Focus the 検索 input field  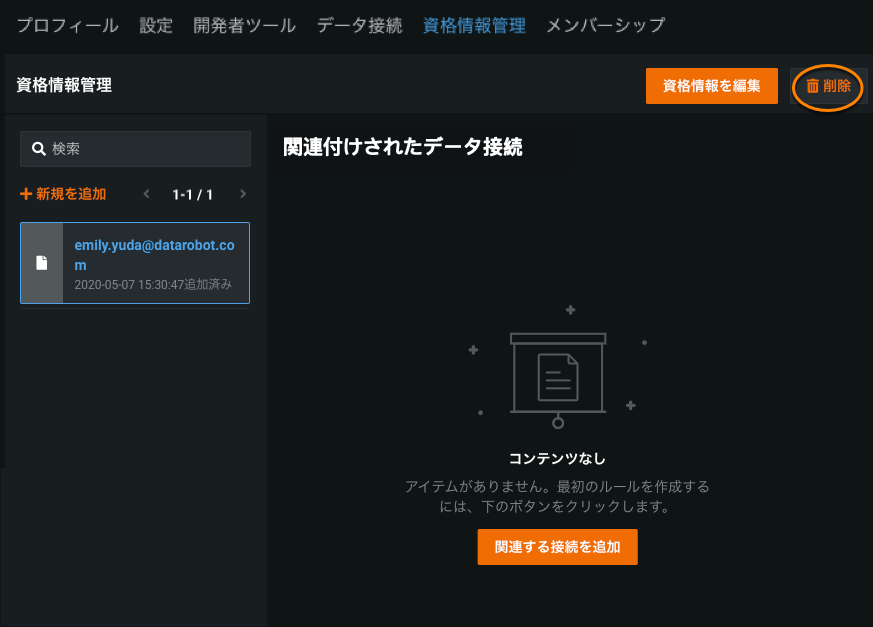[x=145, y=149]
